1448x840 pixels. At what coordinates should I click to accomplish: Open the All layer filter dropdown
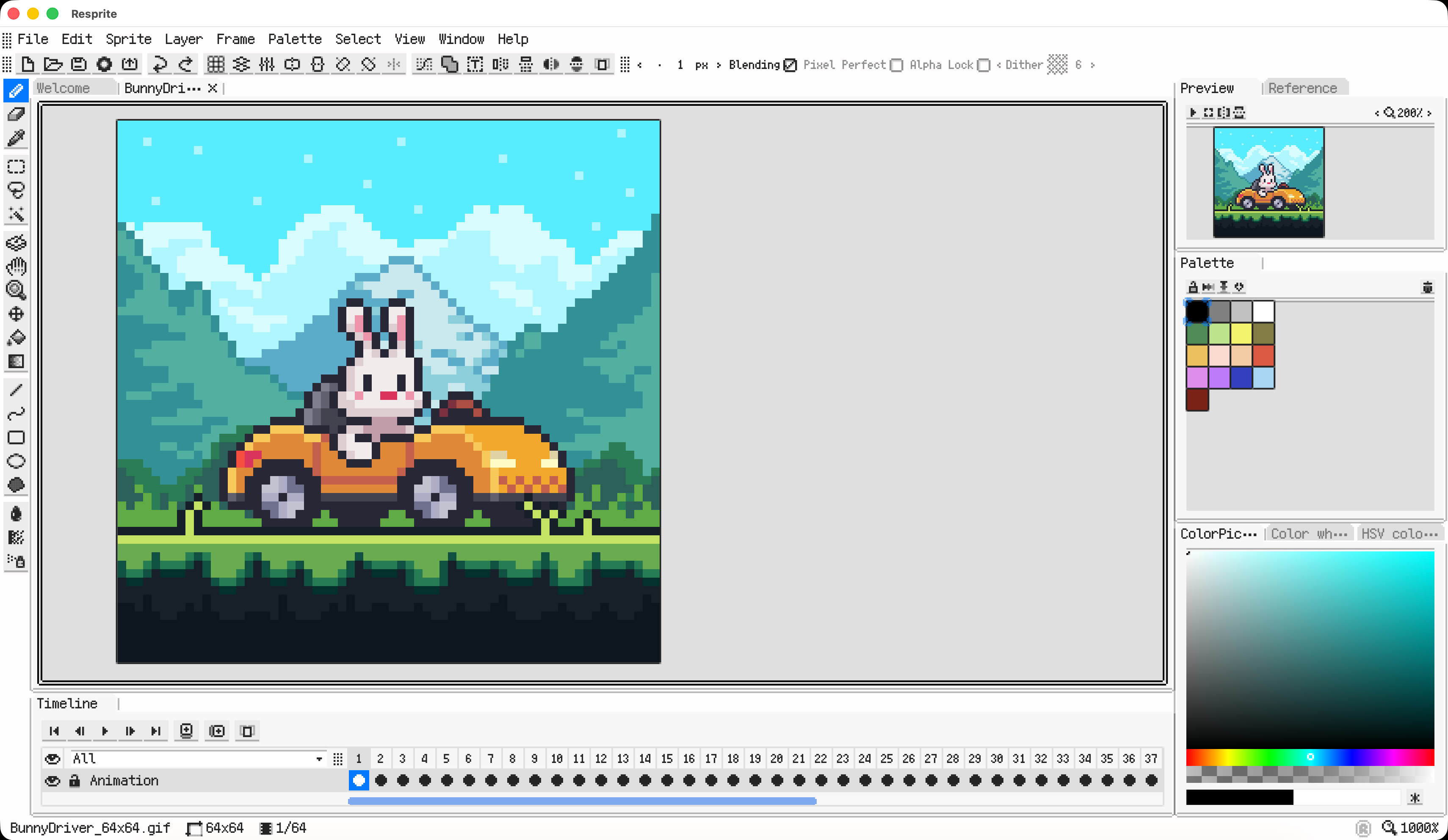tap(319, 759)
